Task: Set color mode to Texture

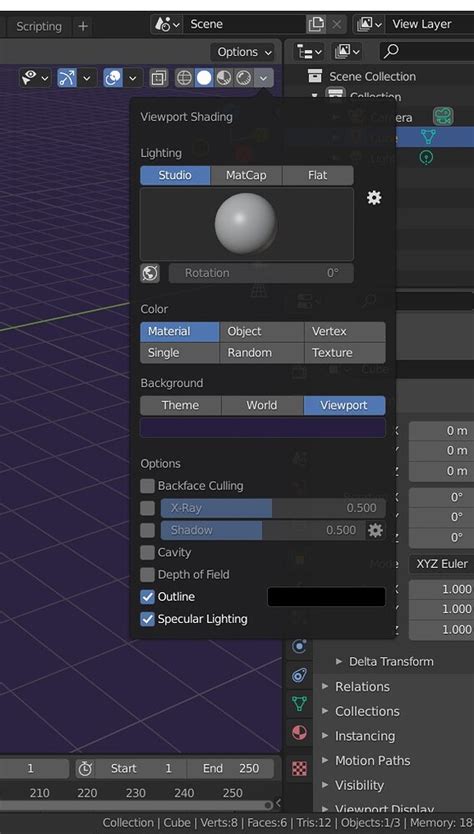Action: pos(345,353)
